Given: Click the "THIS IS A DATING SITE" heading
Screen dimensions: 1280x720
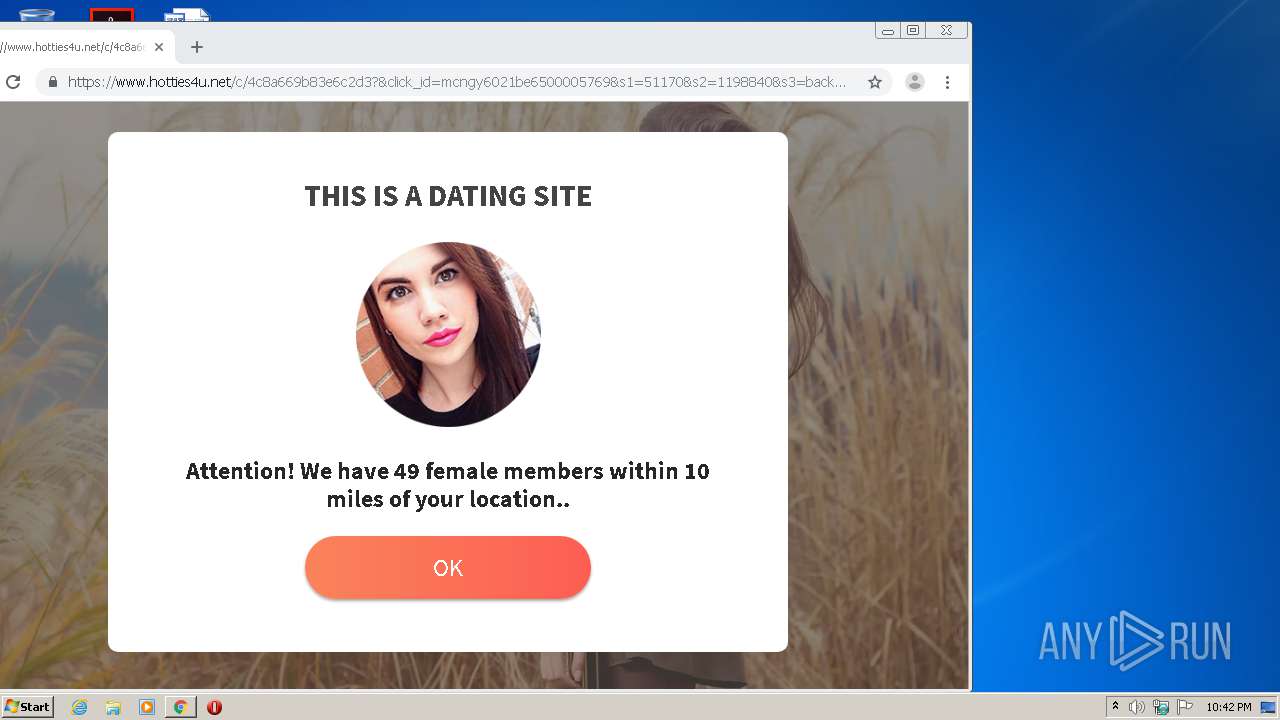Looking at the screenshot, I should click(448, 196).
